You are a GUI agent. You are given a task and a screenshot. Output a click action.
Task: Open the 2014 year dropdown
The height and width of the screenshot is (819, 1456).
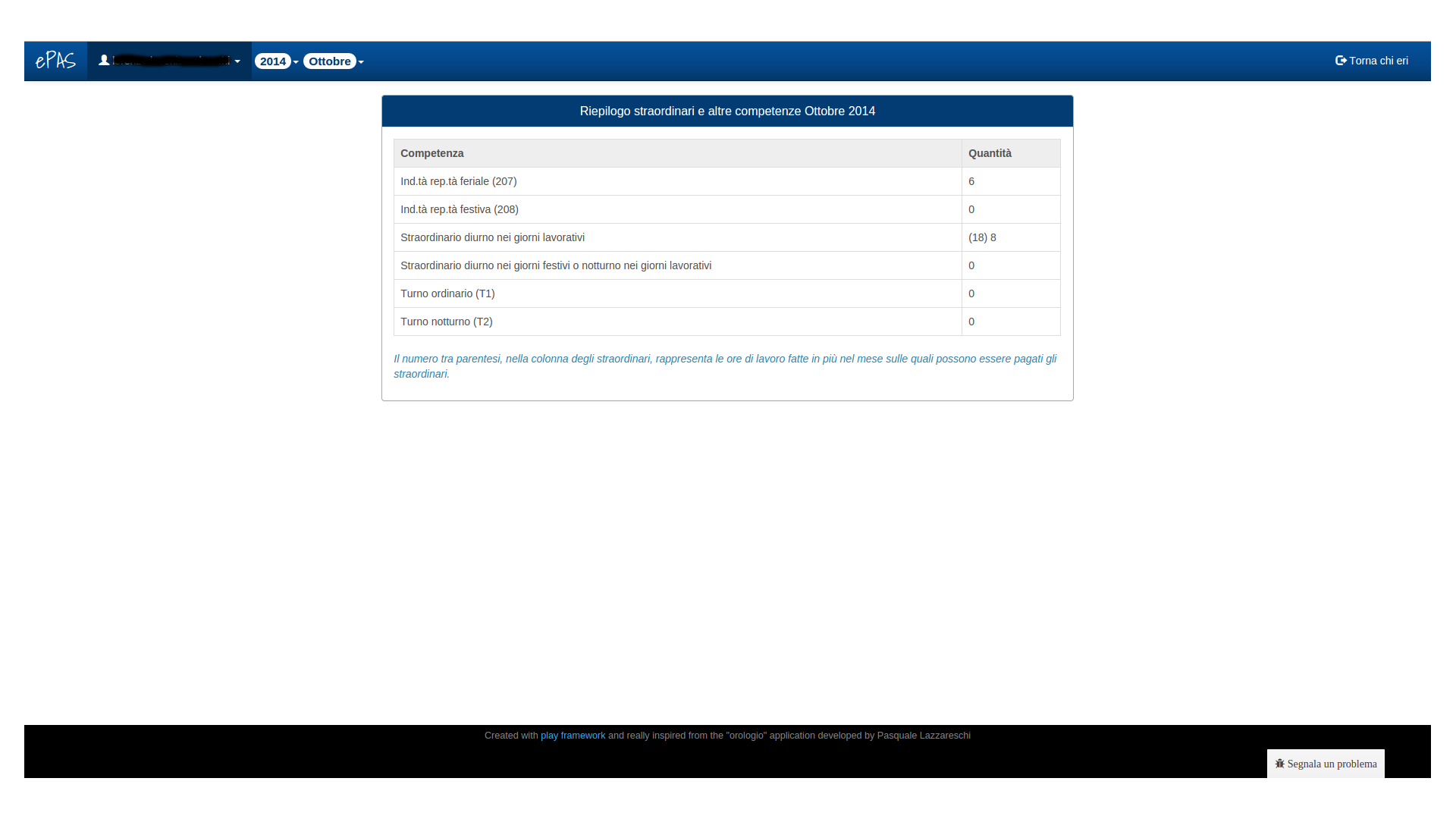point(273,61)
